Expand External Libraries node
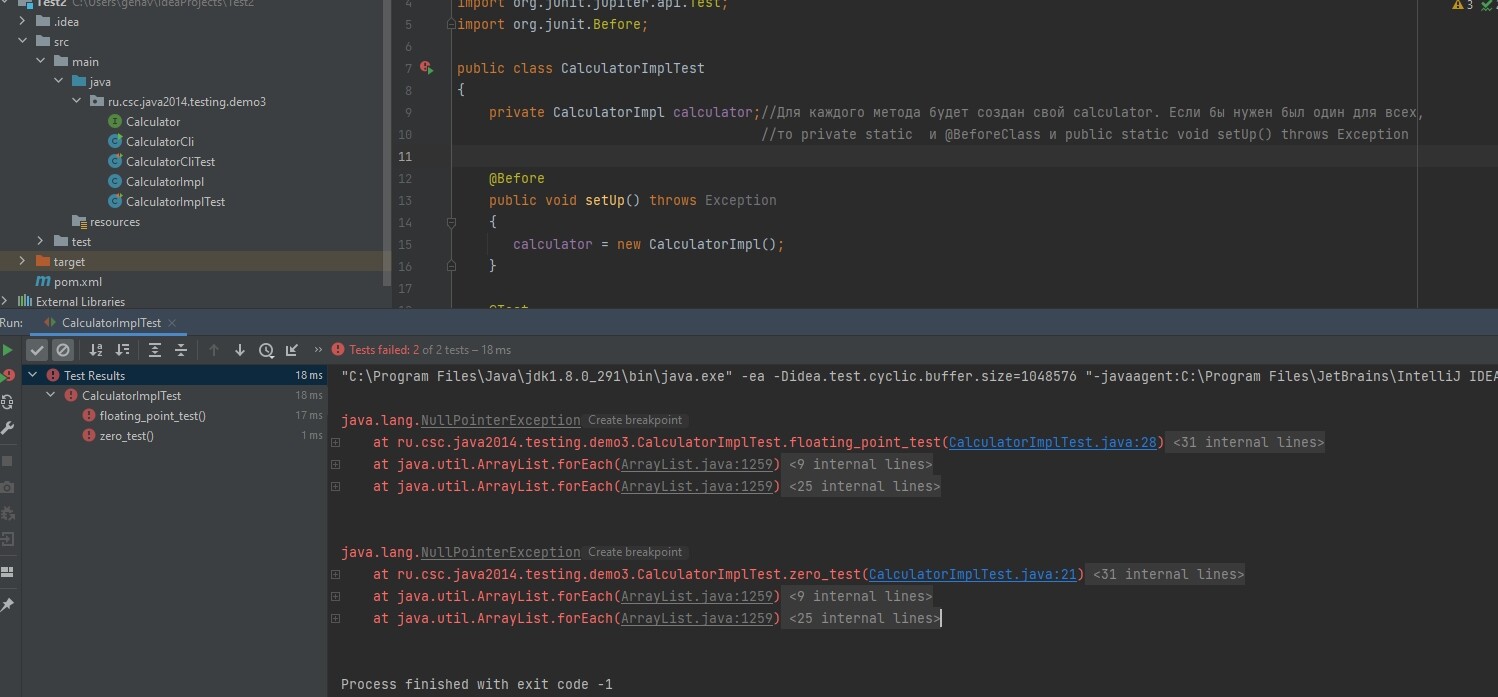The image size is (1498, 697). pos(5,301)
